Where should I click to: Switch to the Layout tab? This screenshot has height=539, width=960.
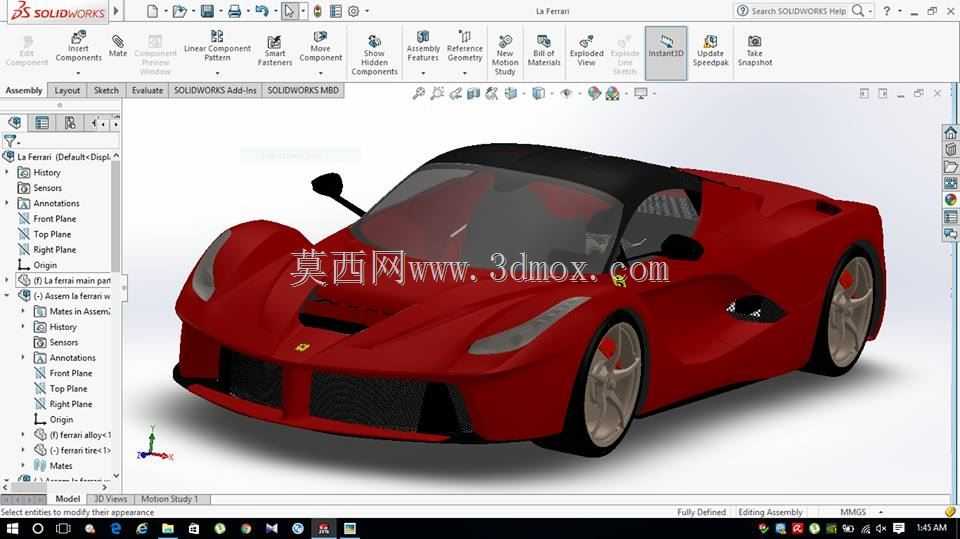(67, 90)
